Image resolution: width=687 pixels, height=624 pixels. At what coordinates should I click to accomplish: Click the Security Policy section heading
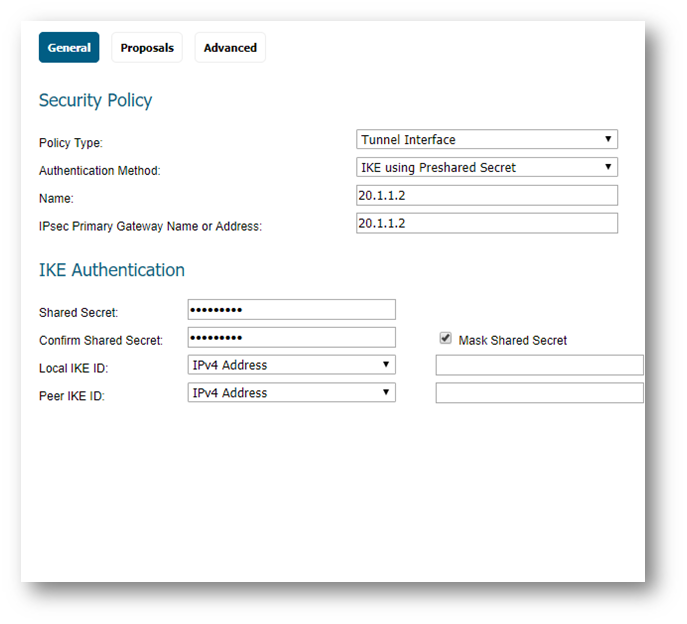tap(95, 101)
